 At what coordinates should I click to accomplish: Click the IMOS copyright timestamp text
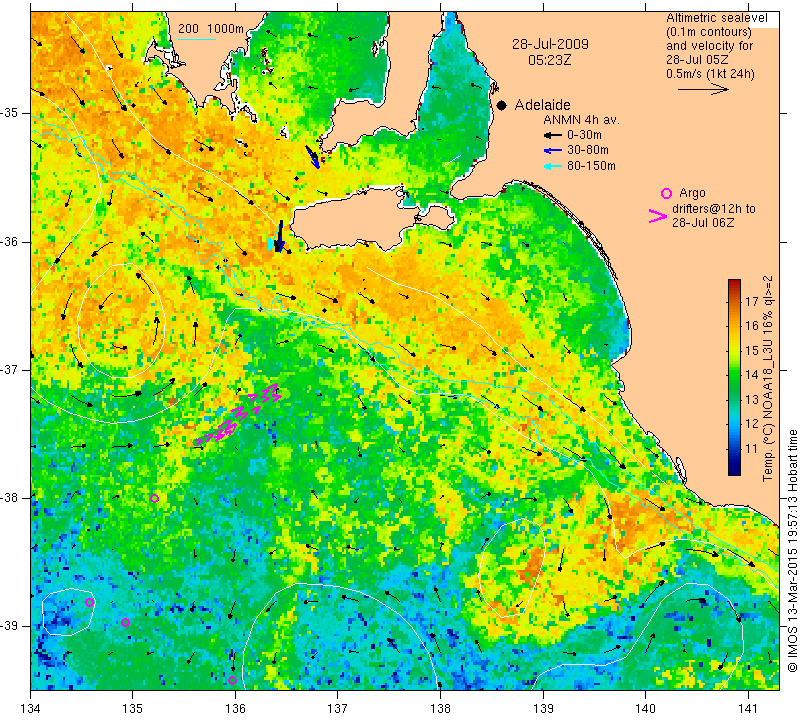coord(792,550)
